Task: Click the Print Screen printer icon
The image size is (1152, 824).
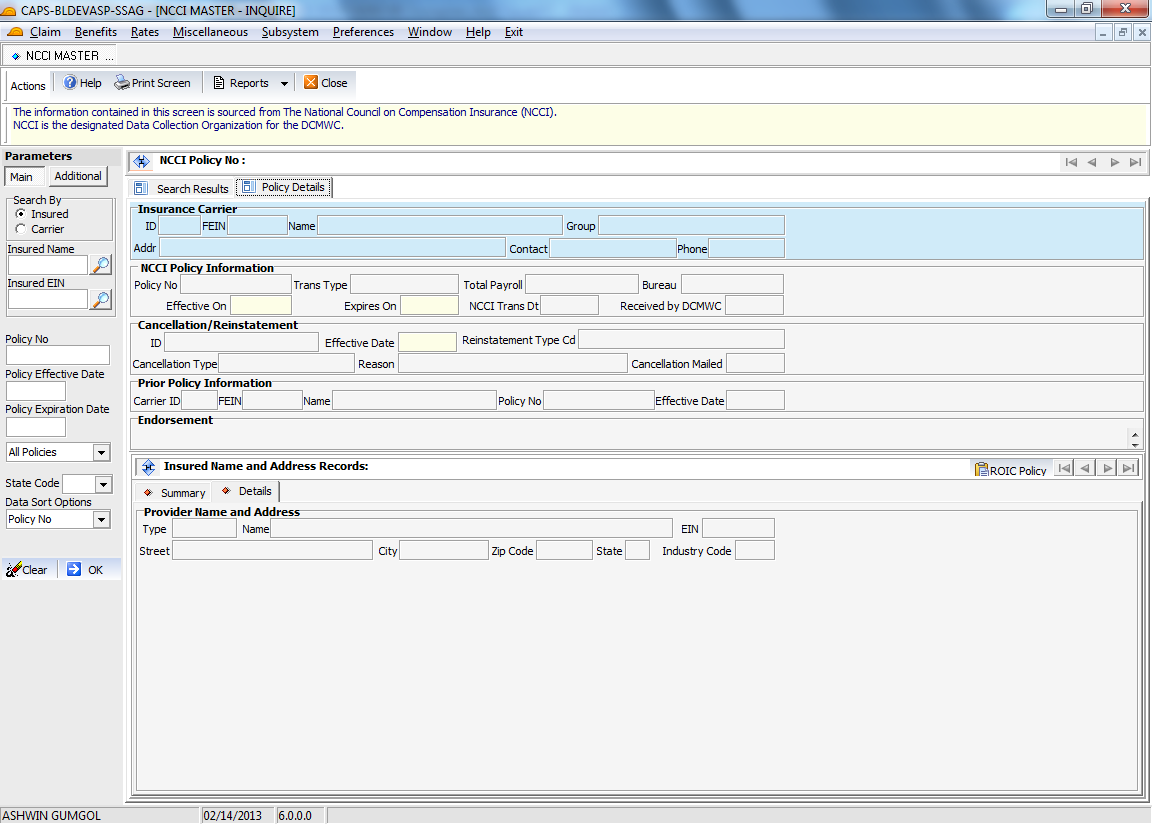Action: (x=122, y=83)
